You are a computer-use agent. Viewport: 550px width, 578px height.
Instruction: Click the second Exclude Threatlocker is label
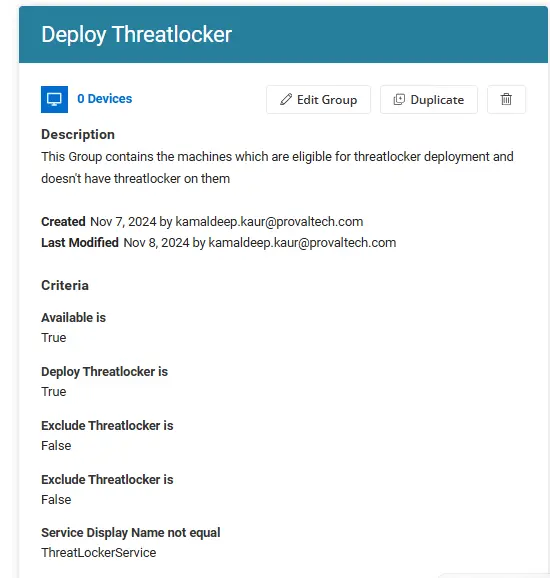point(107,480)
